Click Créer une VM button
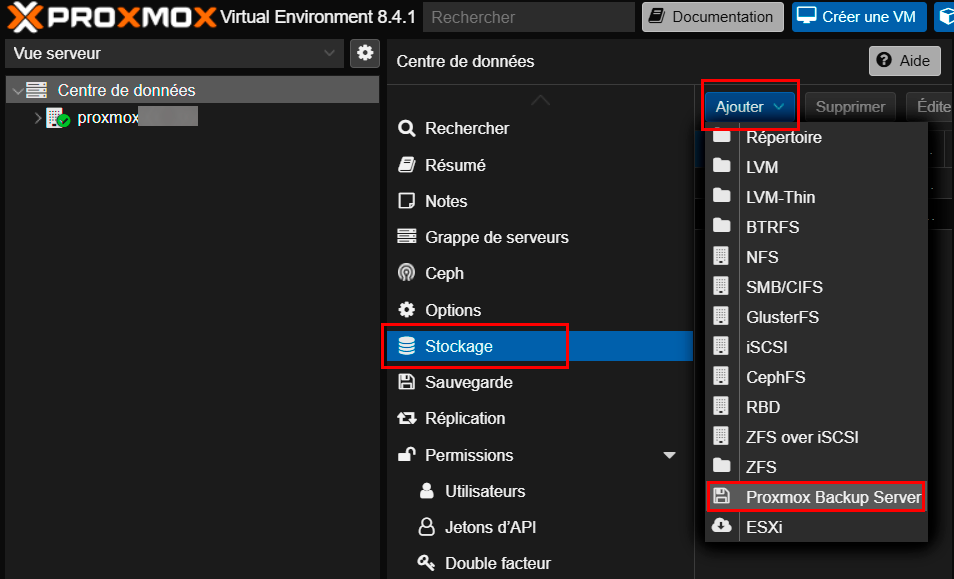The width and height of the screenshot is (954, 579). (859, 17)
